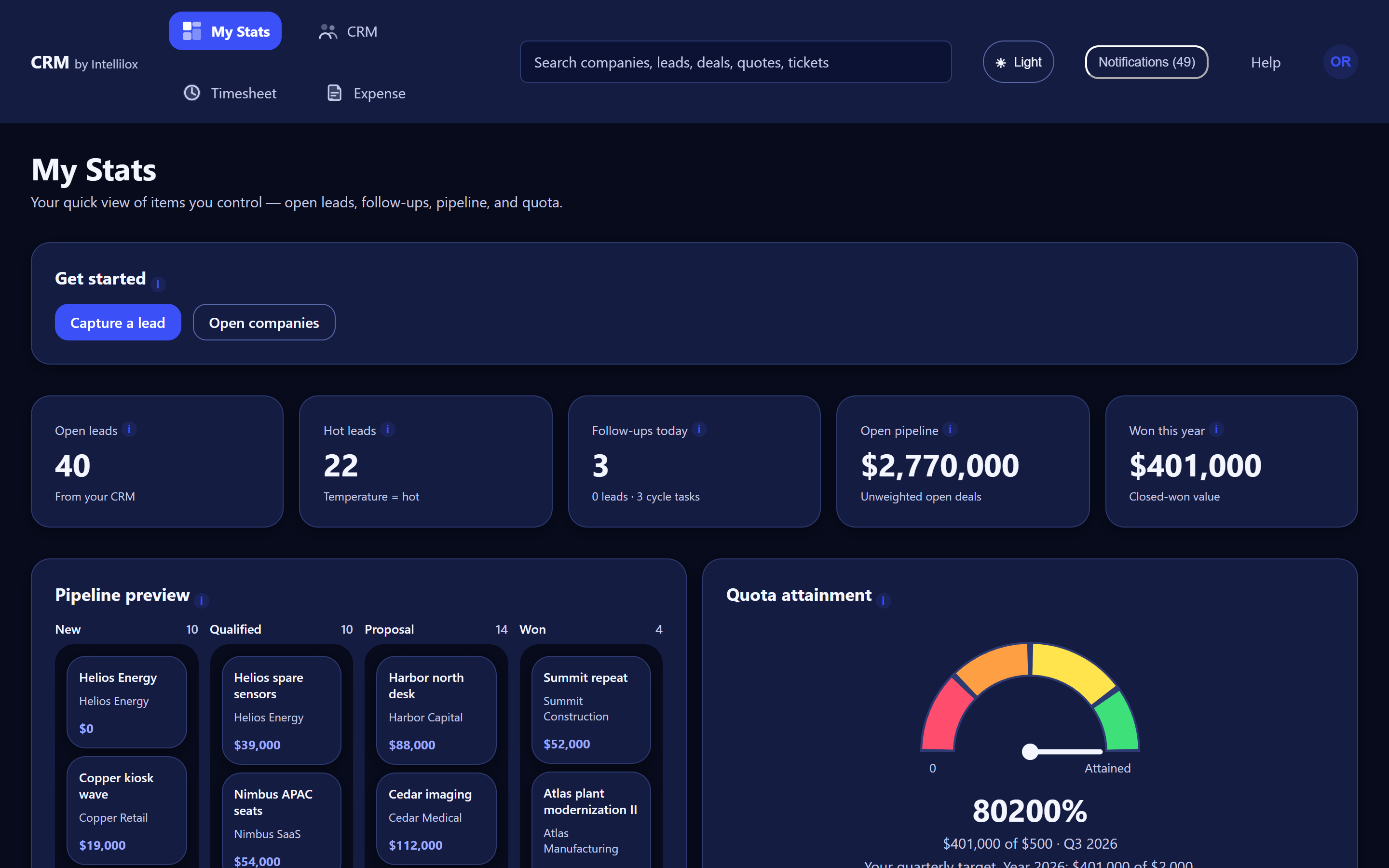Open the My Stats tab
The height and width of the screenshot is (868, 1389).
coord(225,31)
